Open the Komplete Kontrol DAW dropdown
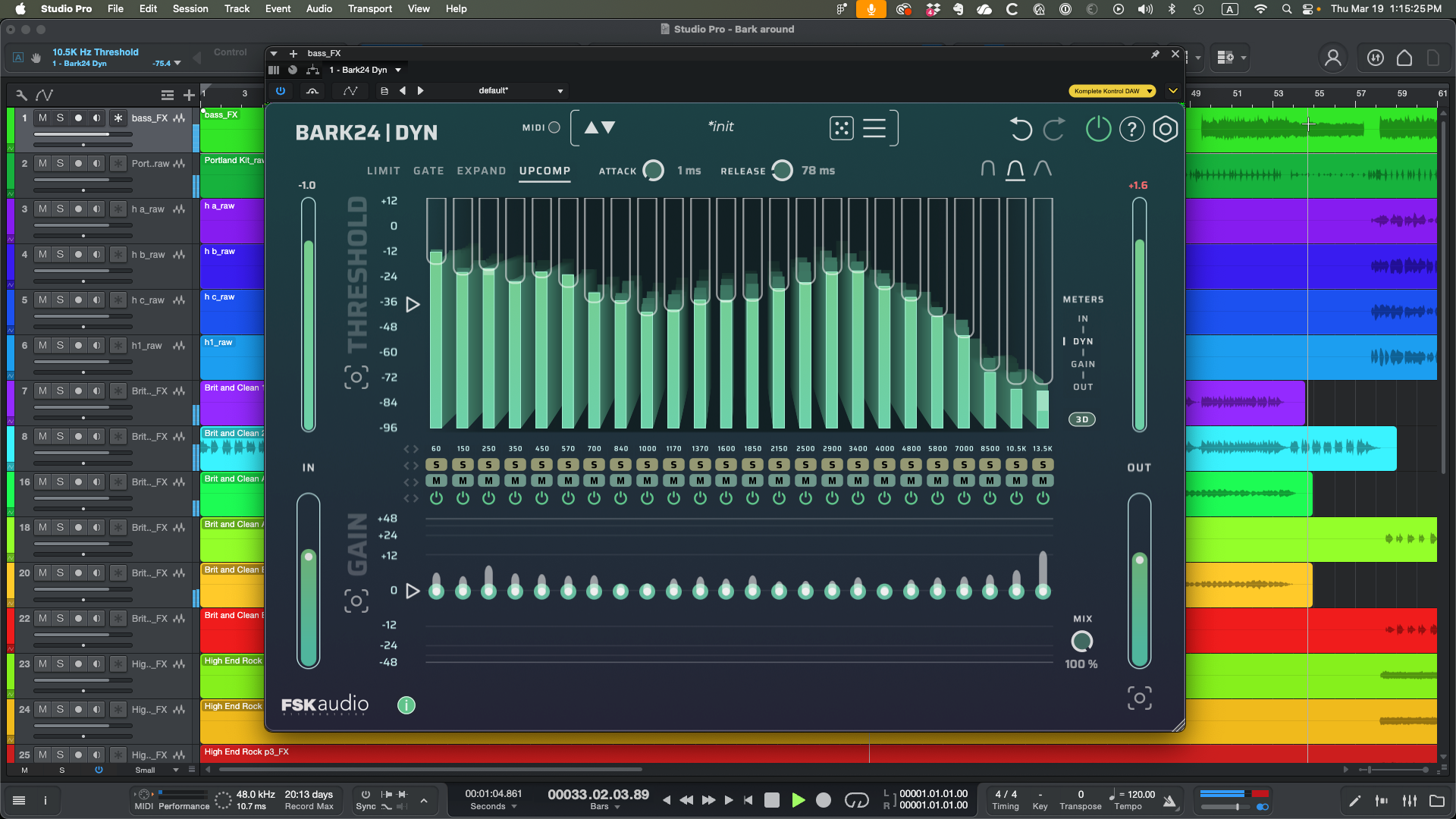Viewport: 1456px width, 819px height. [x=1112, y=91]
